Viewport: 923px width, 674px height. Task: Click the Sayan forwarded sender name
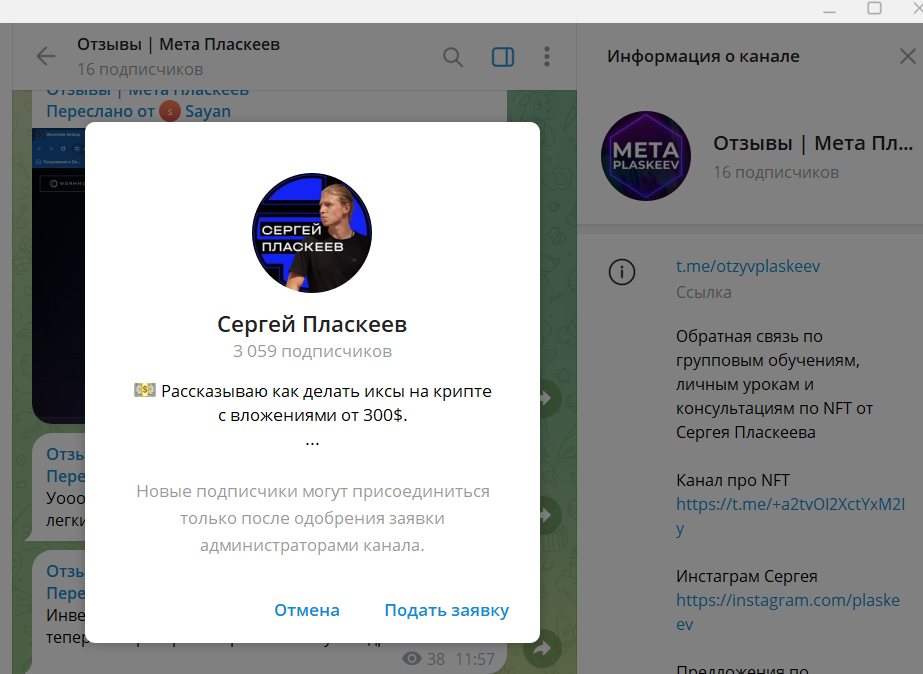point(208,111)
